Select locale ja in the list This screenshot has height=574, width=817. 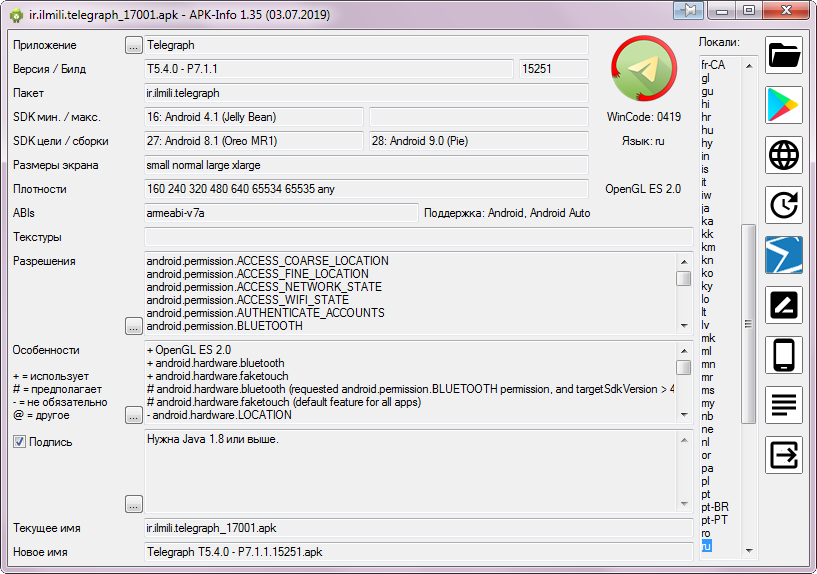coord(705,208)
